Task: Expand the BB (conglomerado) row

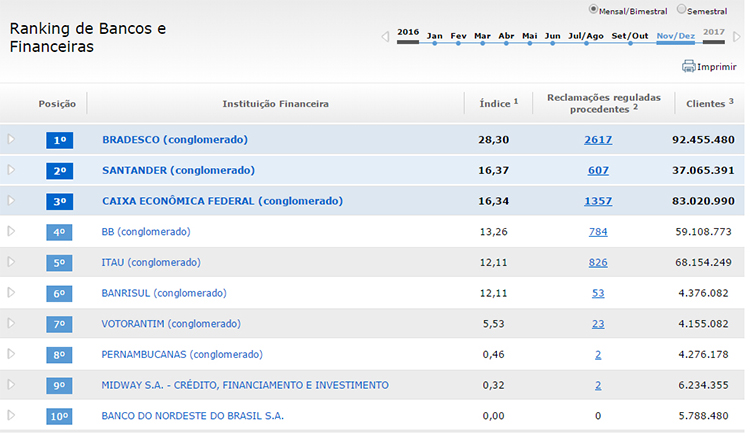Action: 11,231
